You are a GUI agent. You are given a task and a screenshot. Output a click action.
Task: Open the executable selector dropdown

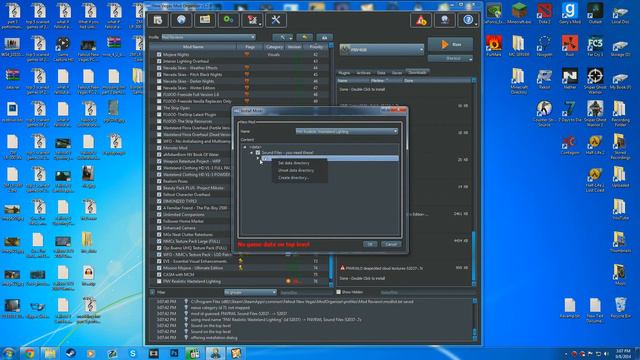(382, 49)
